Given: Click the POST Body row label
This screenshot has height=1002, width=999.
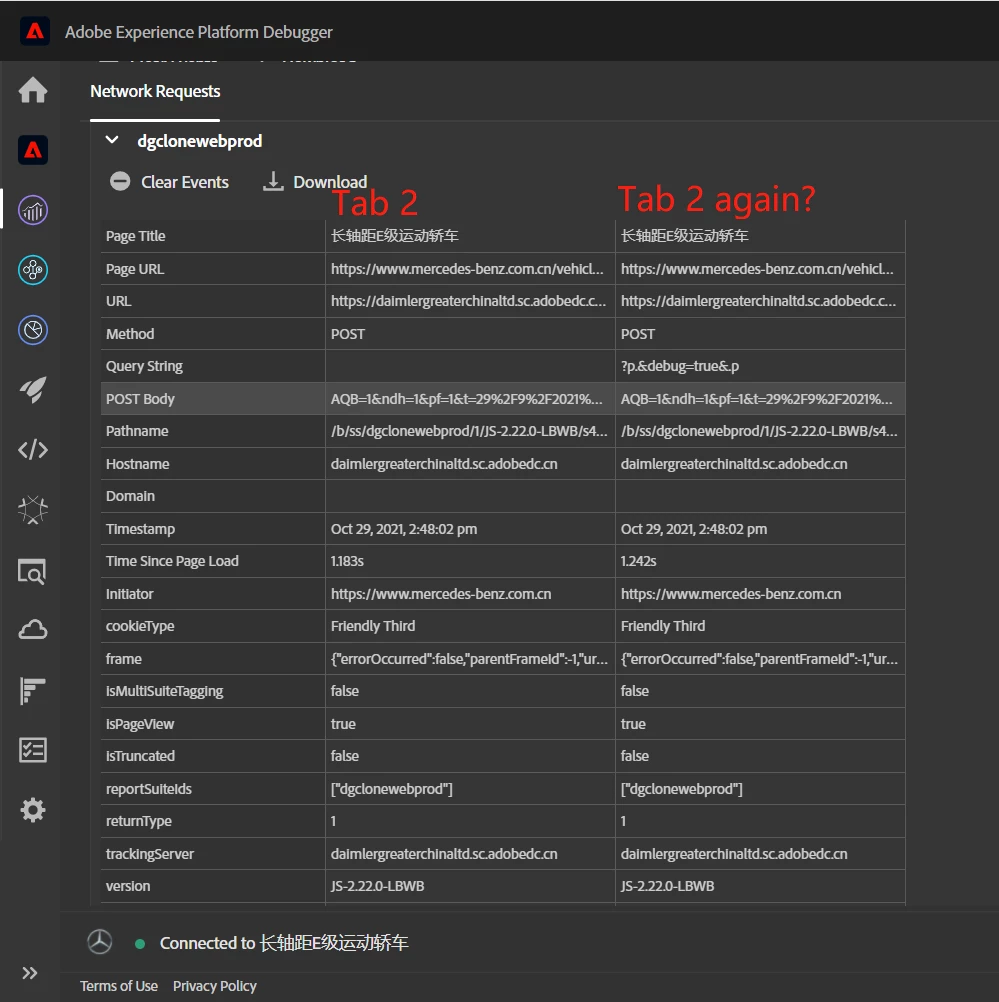Looking at the screenshot, I should click(140, 399).
